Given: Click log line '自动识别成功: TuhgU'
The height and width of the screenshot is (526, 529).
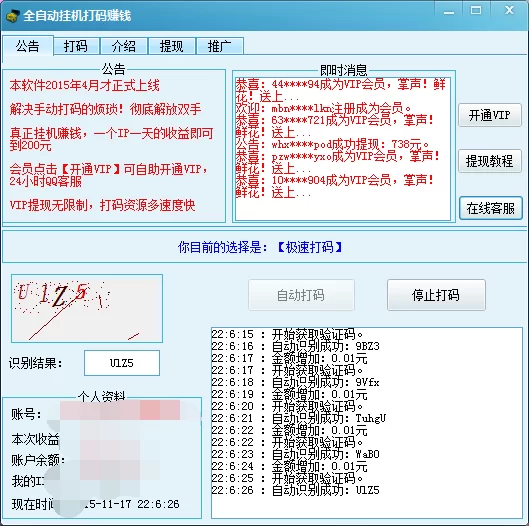Looking at the screenshot, I should [299, 418].
